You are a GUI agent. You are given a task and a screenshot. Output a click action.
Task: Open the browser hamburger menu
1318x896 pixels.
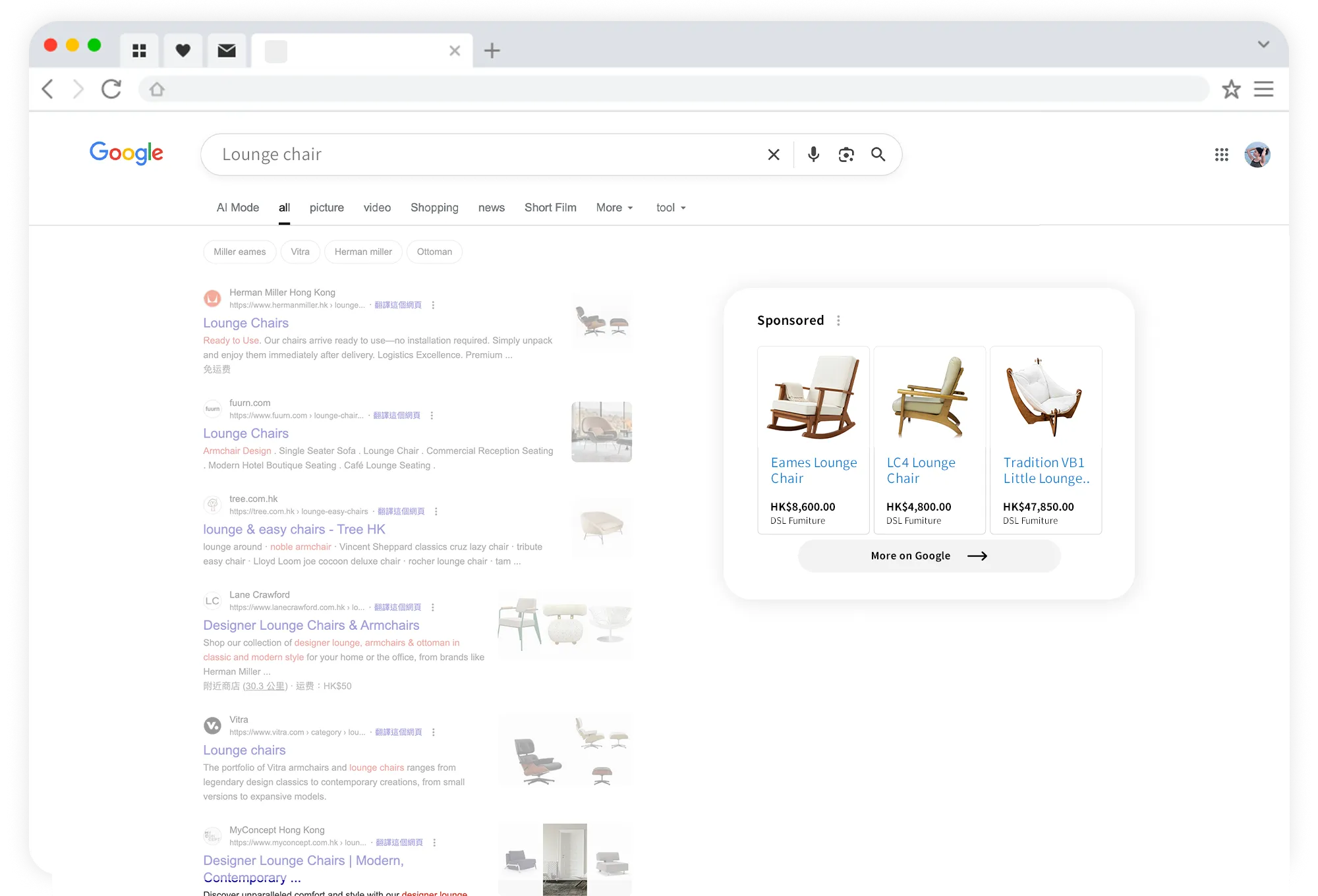[1263, 89]
